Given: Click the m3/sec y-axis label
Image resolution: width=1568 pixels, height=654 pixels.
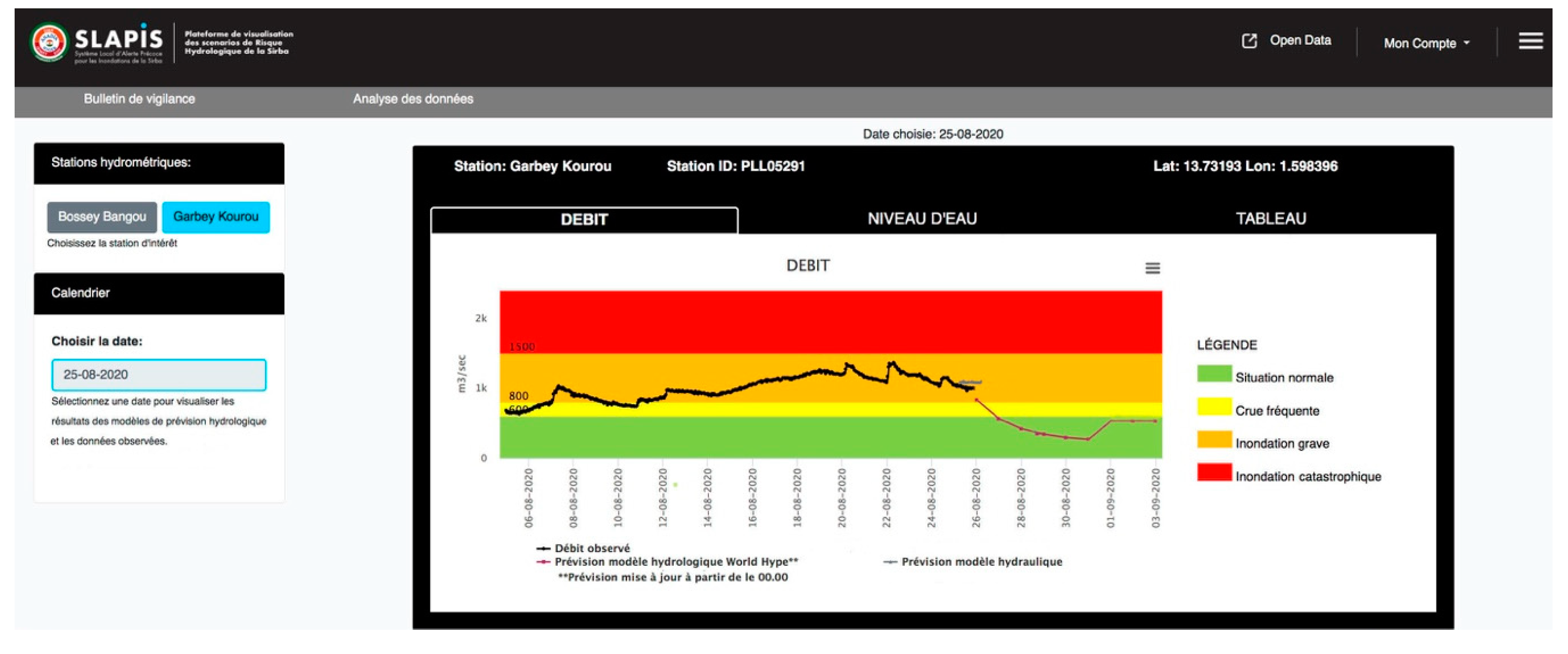Looking at the screenshot, I should [x=461, y=373].
